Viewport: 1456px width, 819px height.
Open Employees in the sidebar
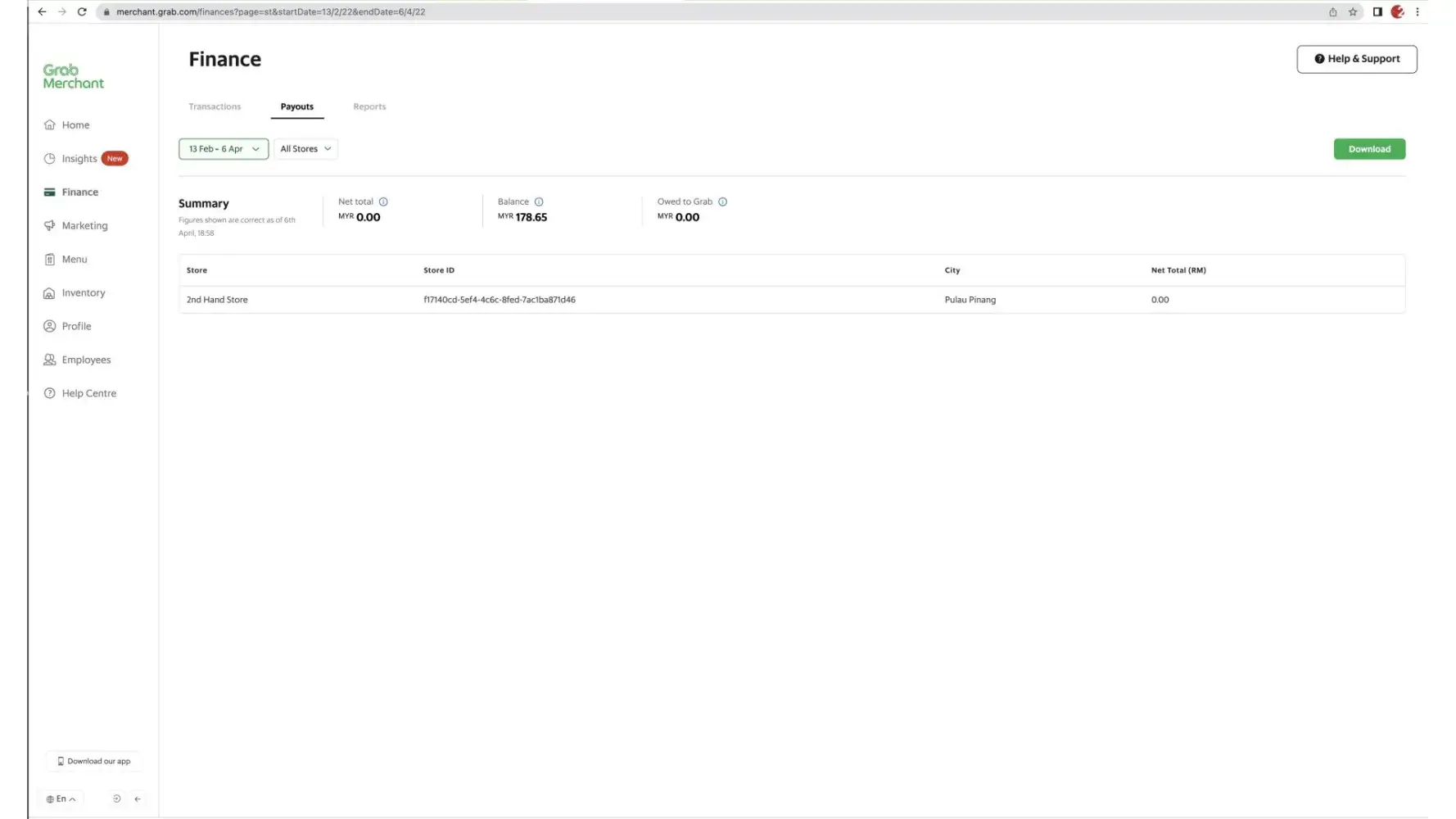tap(86, 360)
